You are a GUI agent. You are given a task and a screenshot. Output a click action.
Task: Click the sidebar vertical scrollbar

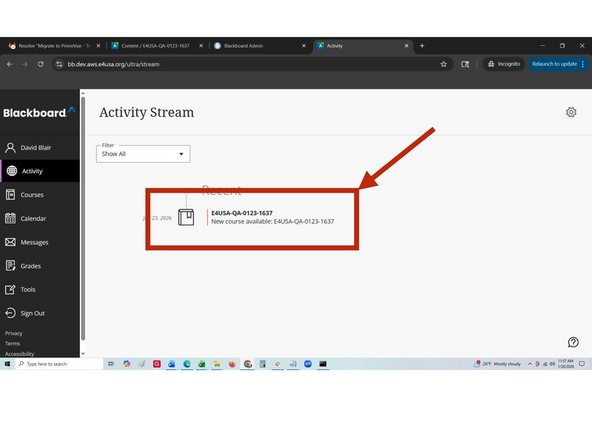[83, 219]
